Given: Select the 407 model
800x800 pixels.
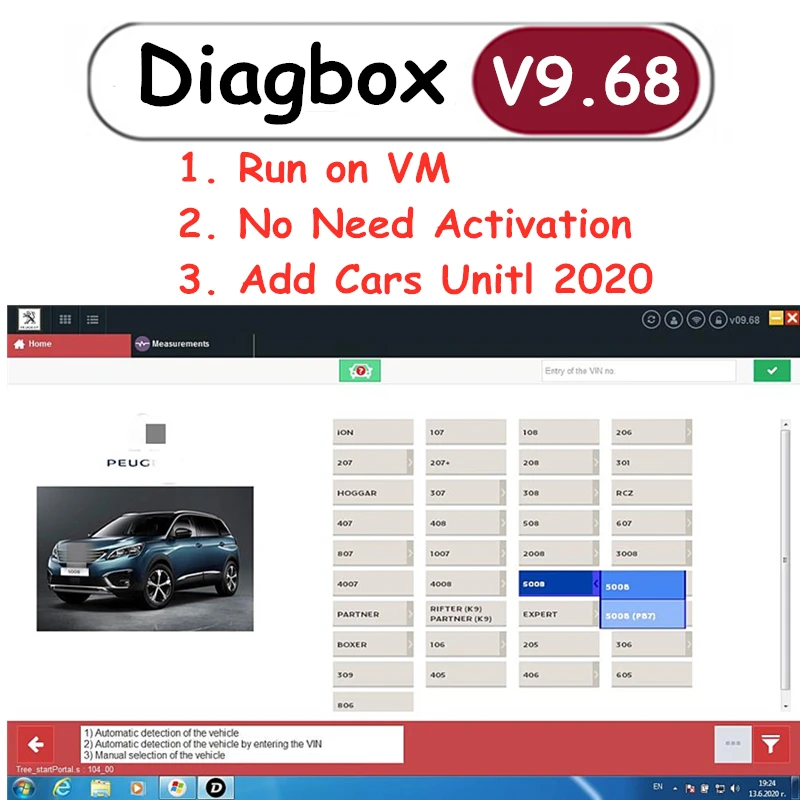Looking at the screenshot, I should [373, 523].
